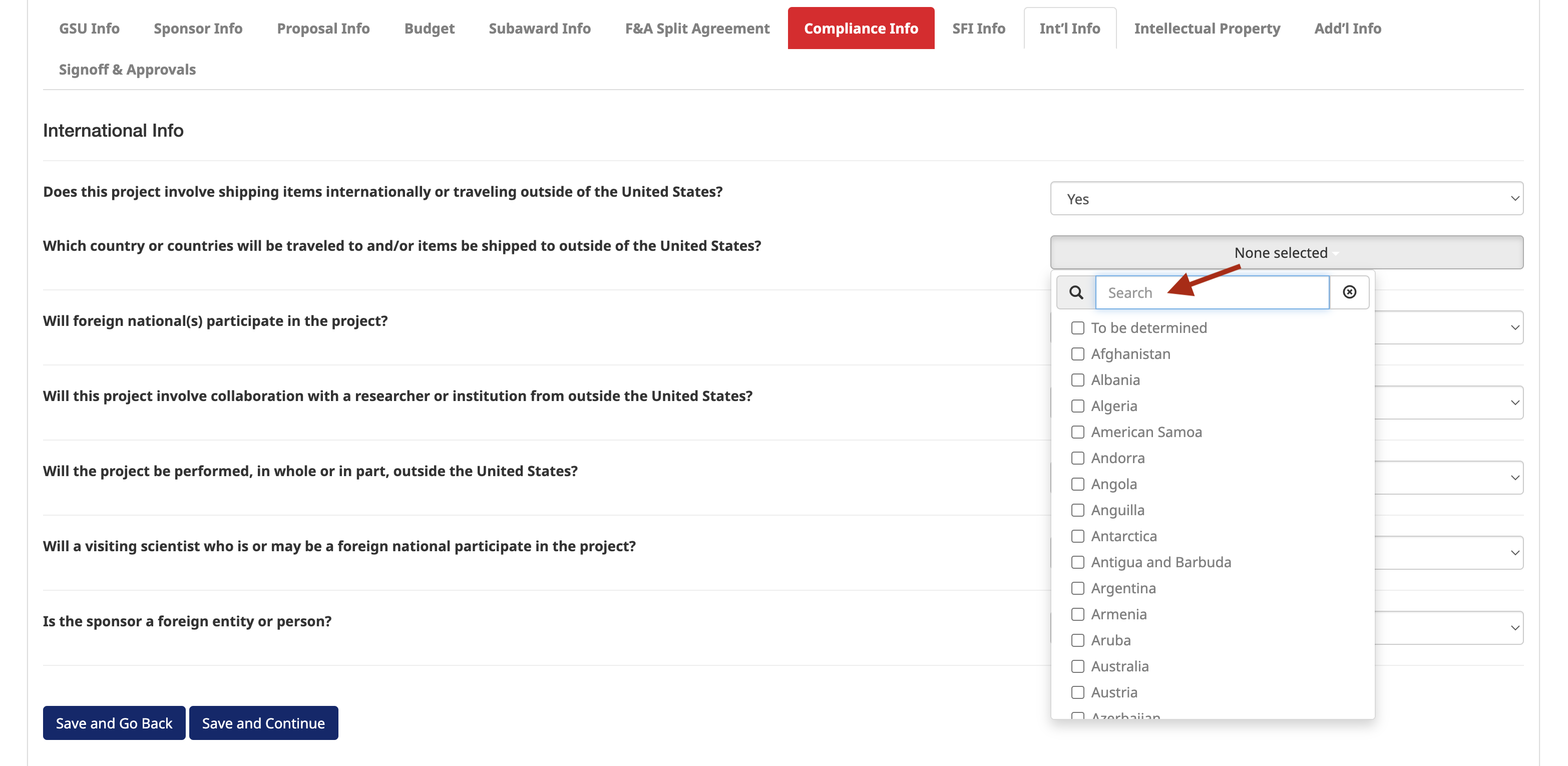The width and height of the screenshot is (1568, 766).
Task: Tick the Anguilla checkbox
Action: click(x=1077, y=510)
